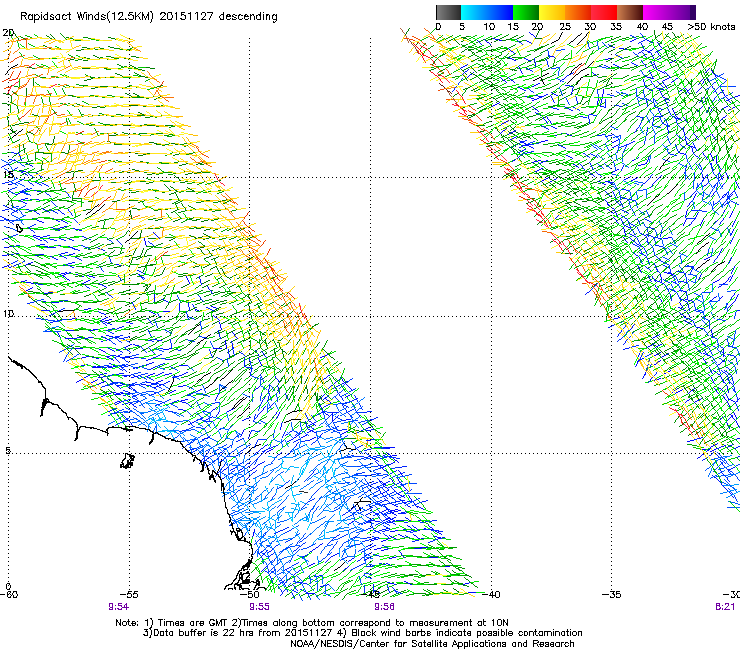Click the 'Times are GMT' note line
Viewport: 740px width, 650px height.
(312, 623)
